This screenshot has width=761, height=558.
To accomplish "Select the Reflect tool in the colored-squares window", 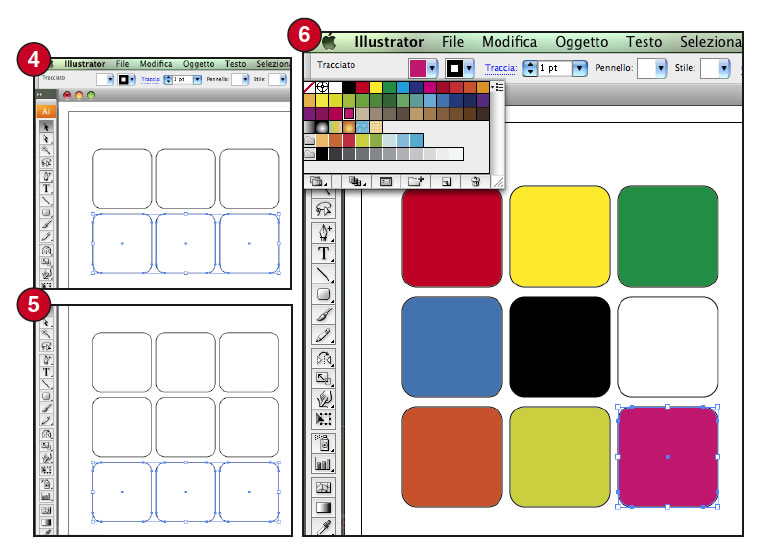I will pos(323,359).
